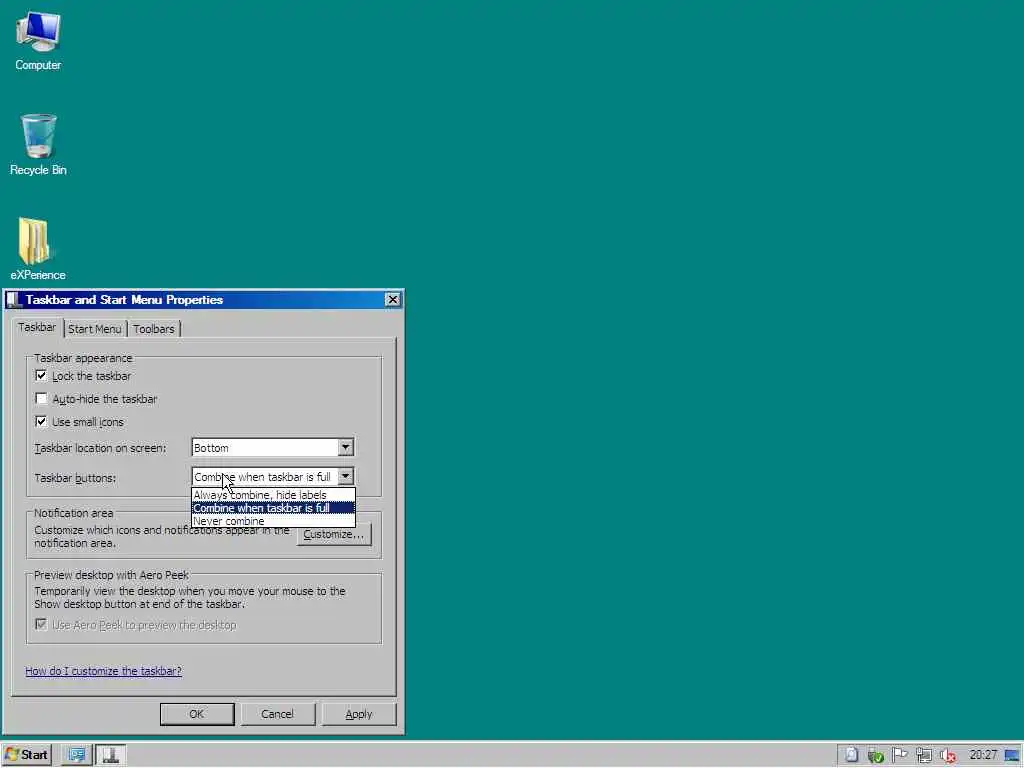This screenshot has width=1024, height=768.
Task: Click the Start button on taskbar
Action: pyautogui.click(x=27, y=755)
